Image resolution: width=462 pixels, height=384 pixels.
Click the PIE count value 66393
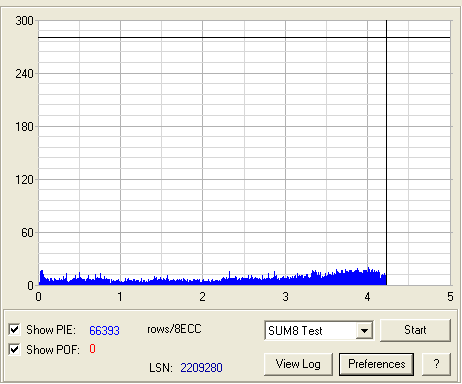[104, 330]
